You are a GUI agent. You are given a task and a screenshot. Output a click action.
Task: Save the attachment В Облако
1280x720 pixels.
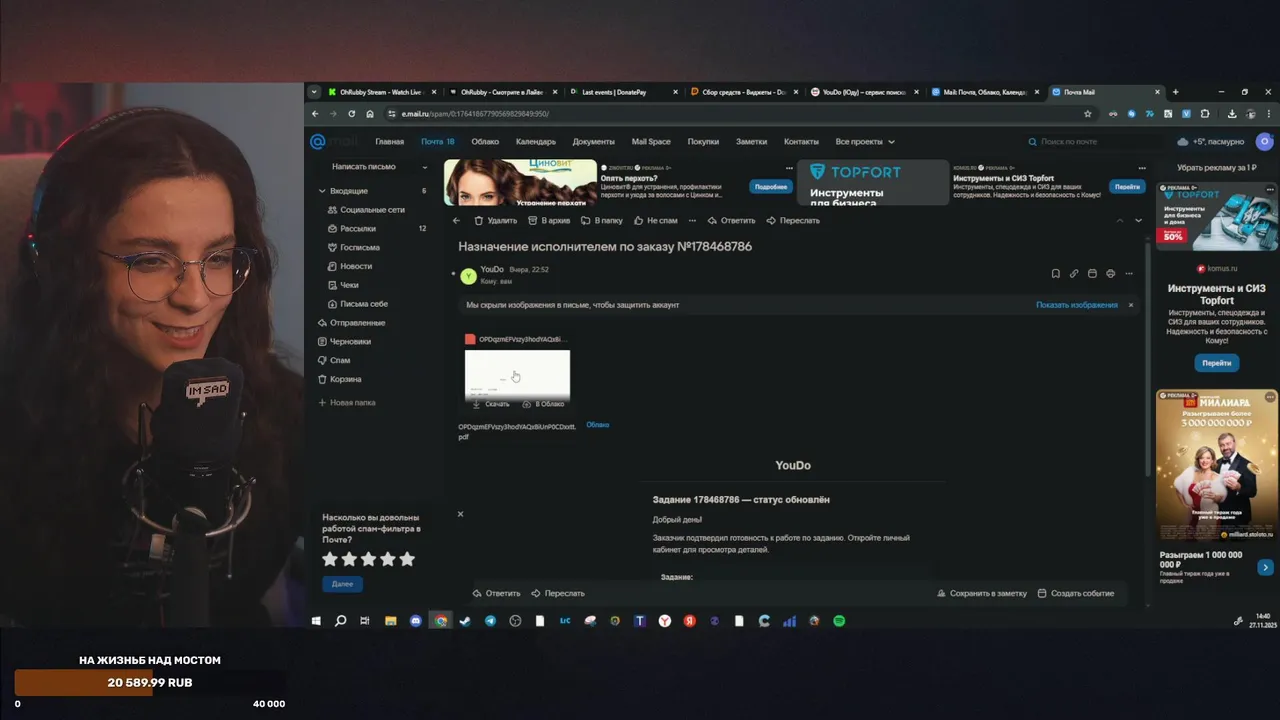(x=543, y=404)
